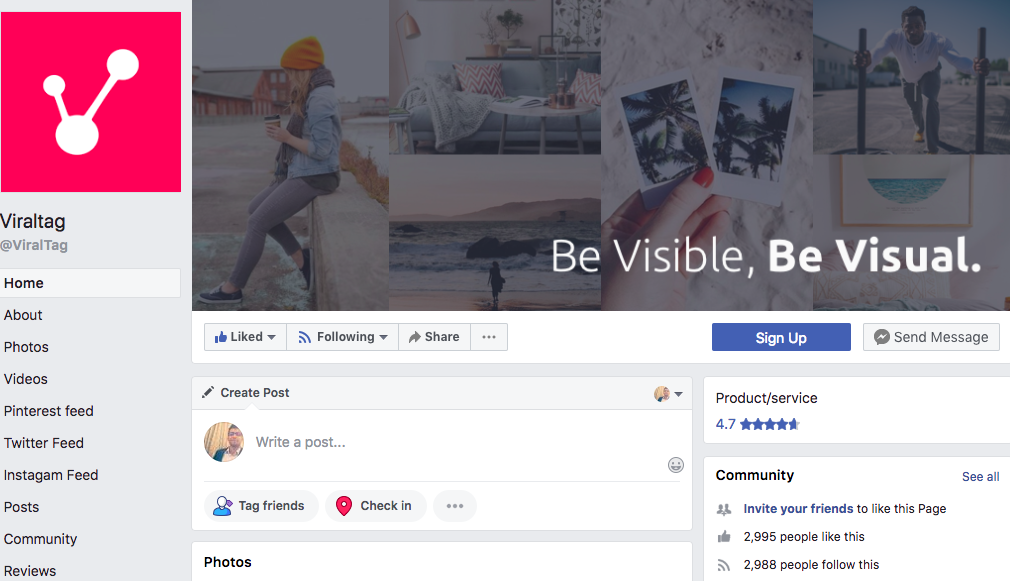Open the three-dots more options in post composer
This screenshot has height=581, width=1010.
pos(455,506)
